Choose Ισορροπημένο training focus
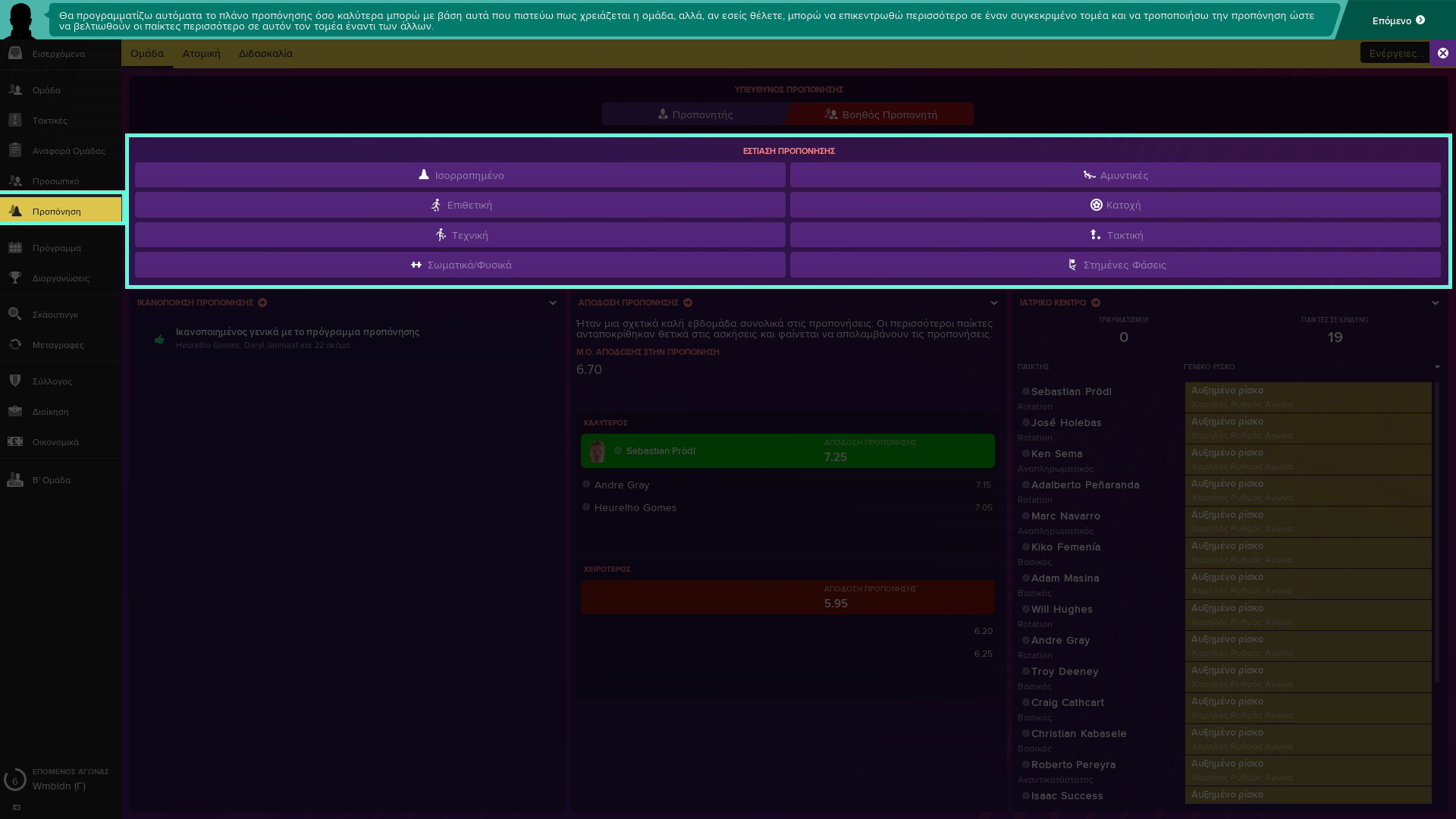Image resolution: width=1456 pixels, height=819 pixels. click(460, 175)
